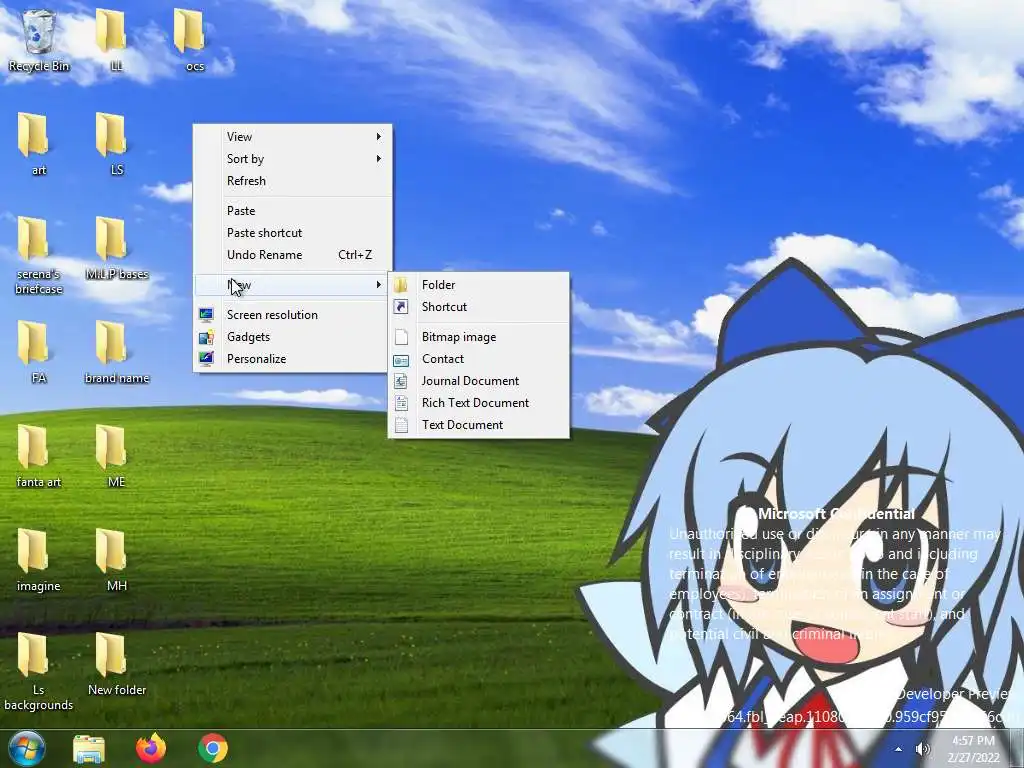Select the M.L.P bases folder
The width and height of the screenshot is (1024, 768).
coord(116,248)
